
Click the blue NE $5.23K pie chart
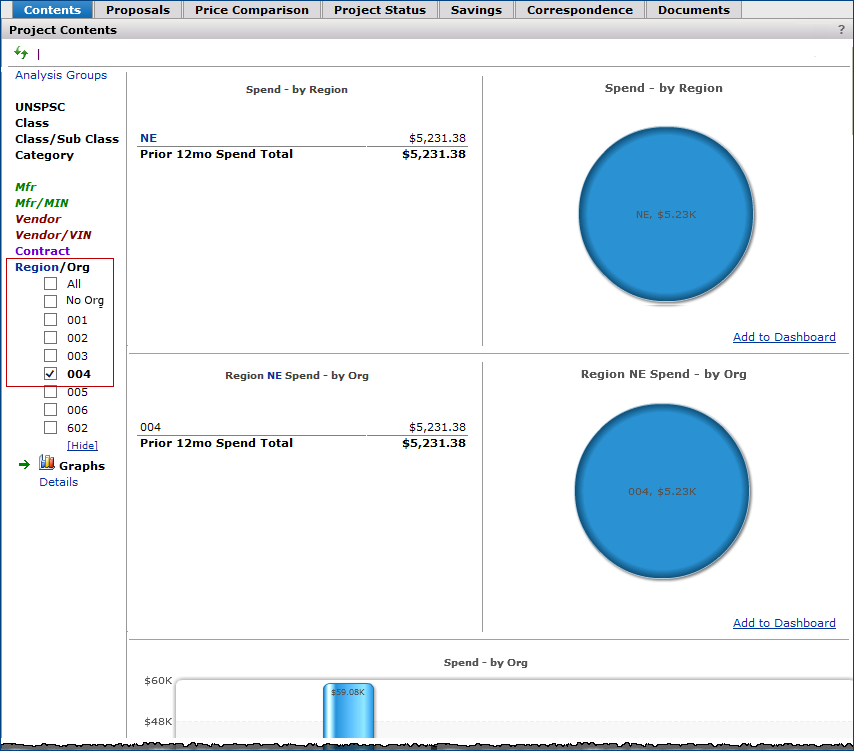pyautogui.click(x=664, y=214)
